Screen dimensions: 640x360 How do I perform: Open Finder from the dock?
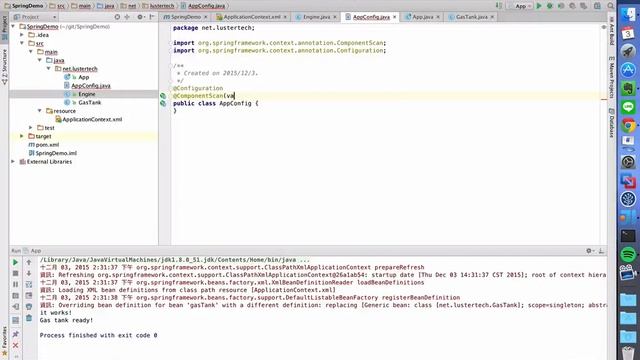[628, 15]
